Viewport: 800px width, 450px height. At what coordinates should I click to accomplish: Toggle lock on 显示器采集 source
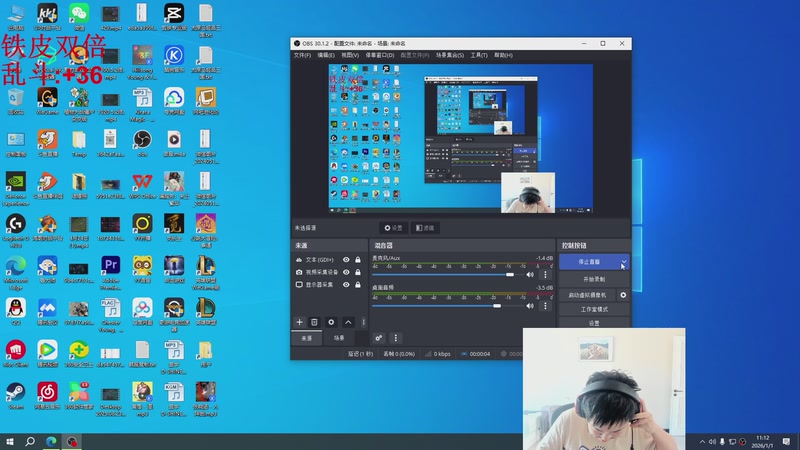pos(358,285)
